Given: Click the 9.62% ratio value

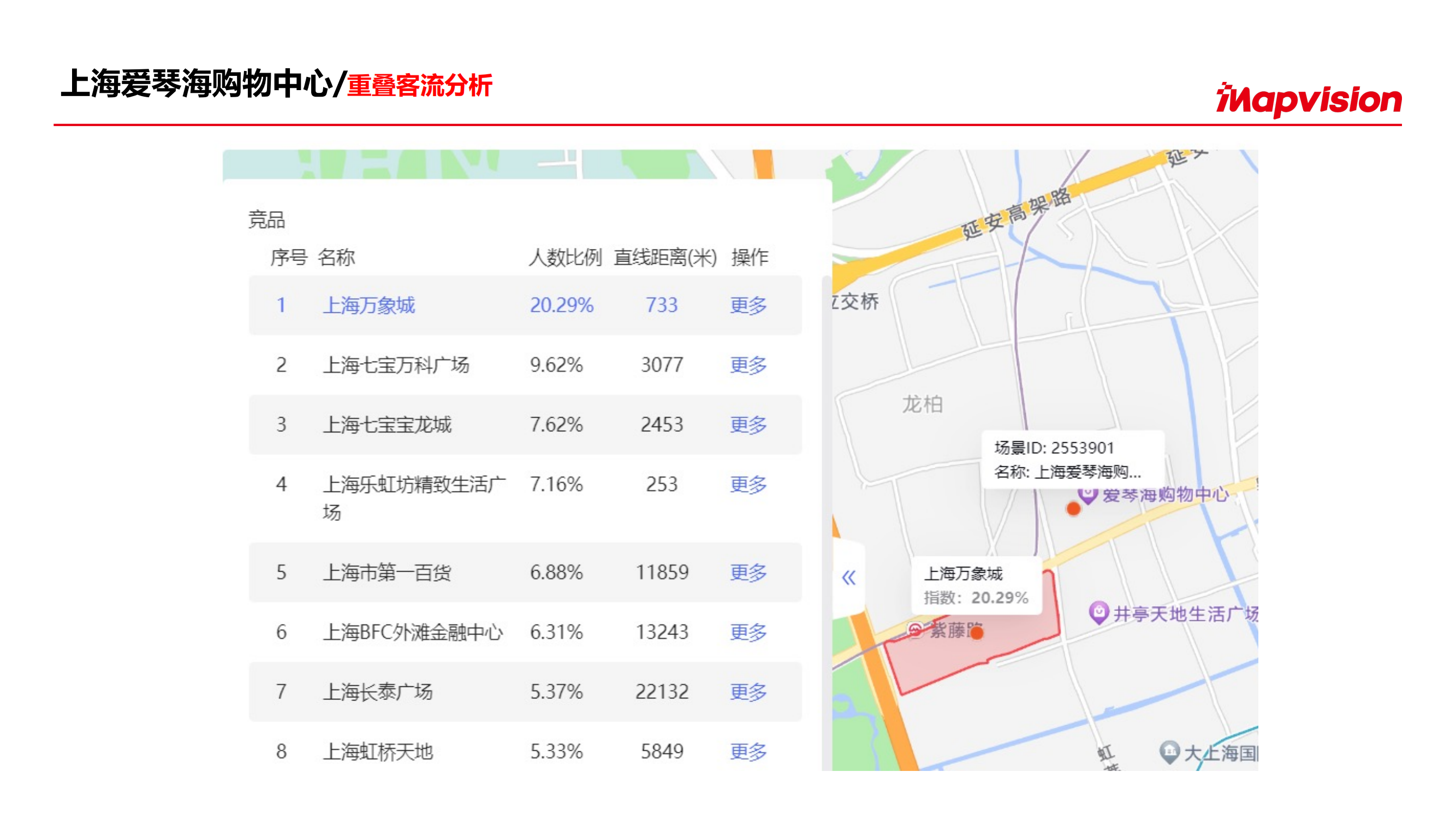Looking at the screenshot, I should pyautogui.click(x=556, y=365).
